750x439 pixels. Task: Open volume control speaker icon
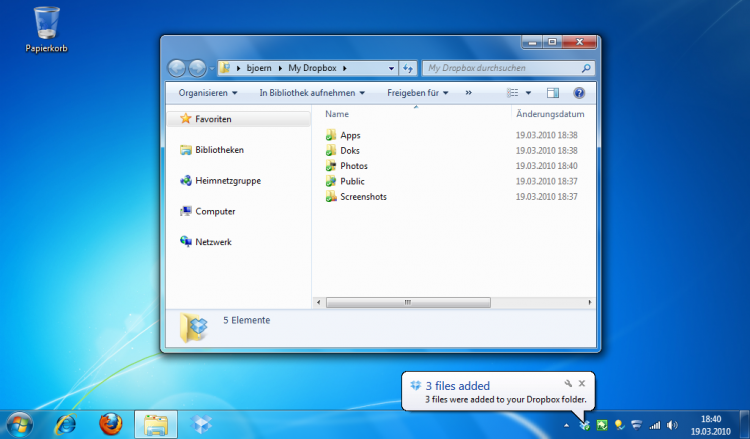672,425
